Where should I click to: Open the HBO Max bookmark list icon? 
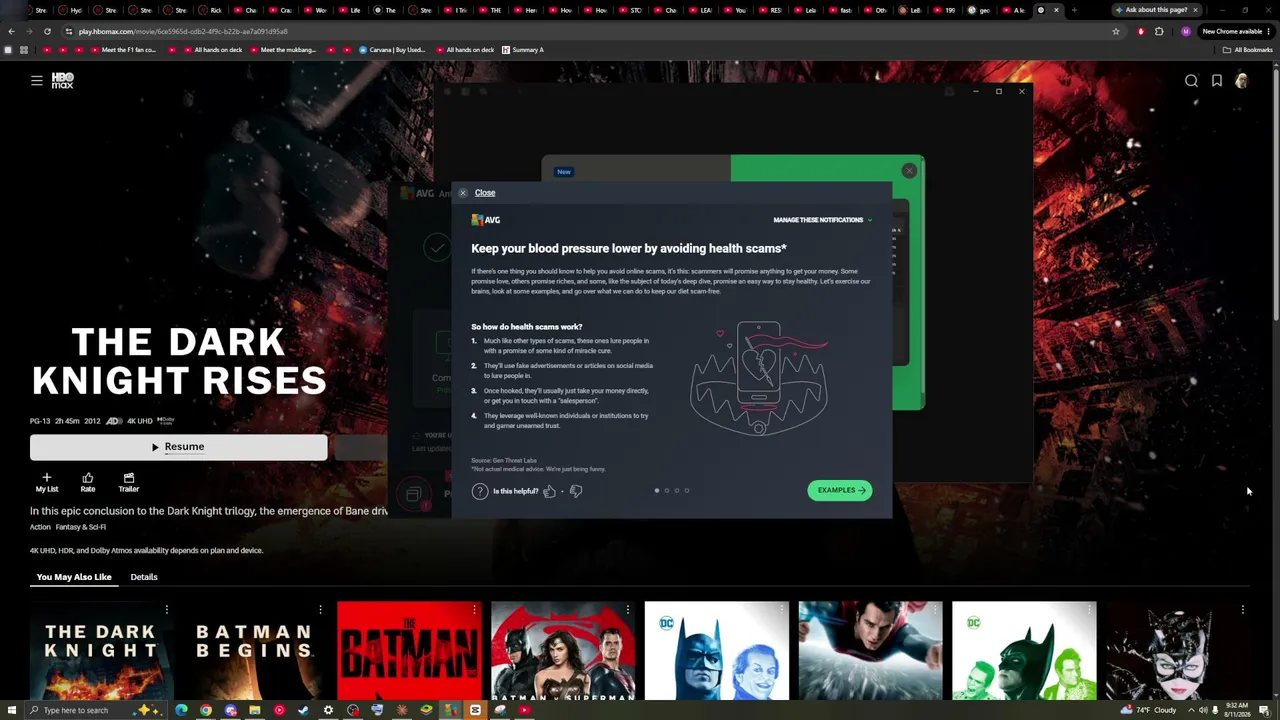[x=1217, y=81]
